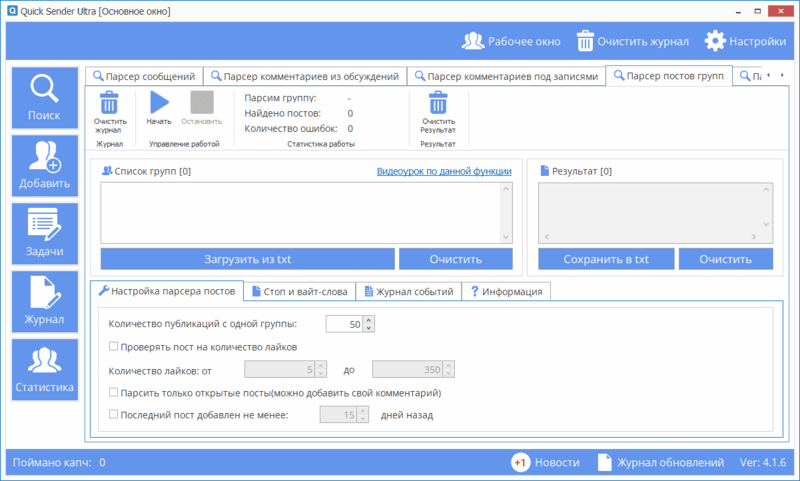The height and width of the screenshot is (481, 800).
Task: Open the Видеоурок по данной функции link
Action: tap(443, 171)
